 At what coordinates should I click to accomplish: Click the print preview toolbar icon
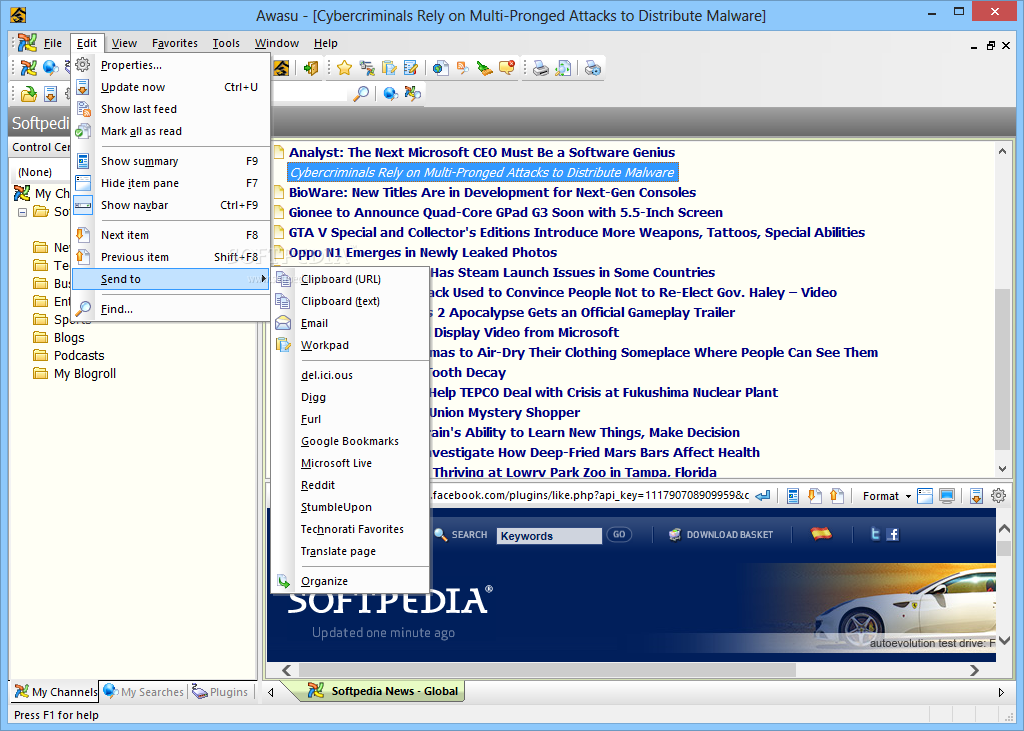pyautogui.click(x=563, y=68)
